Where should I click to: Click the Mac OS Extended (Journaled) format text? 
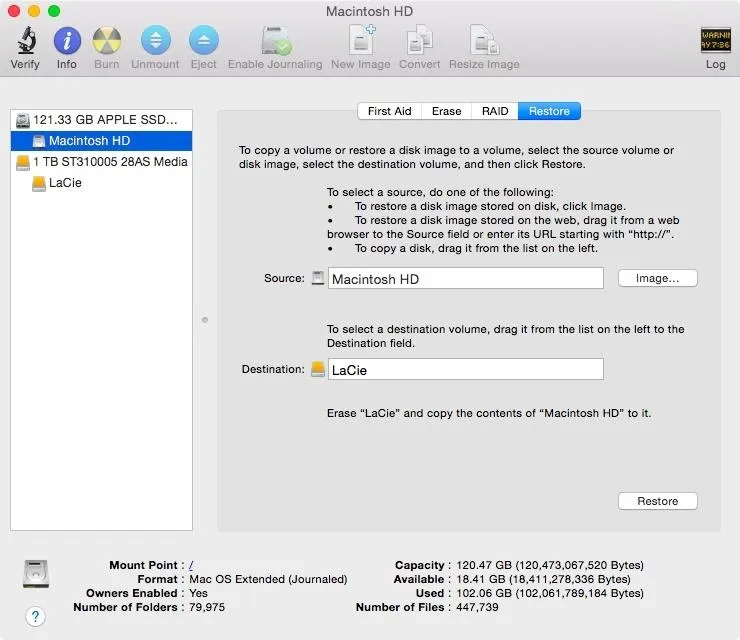[x=268, y=579]
